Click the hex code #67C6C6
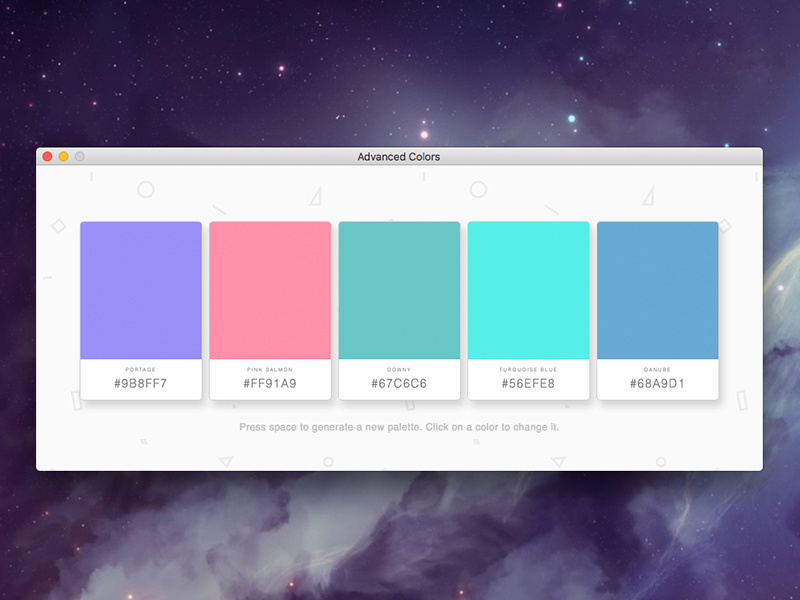The width and height of the screenshot is (800, 600). tap(399, 382)
